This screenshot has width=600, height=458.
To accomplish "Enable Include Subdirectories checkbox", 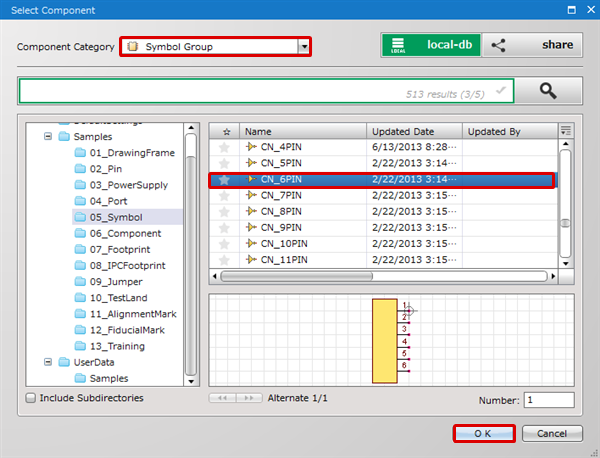I will coord(31,398).
